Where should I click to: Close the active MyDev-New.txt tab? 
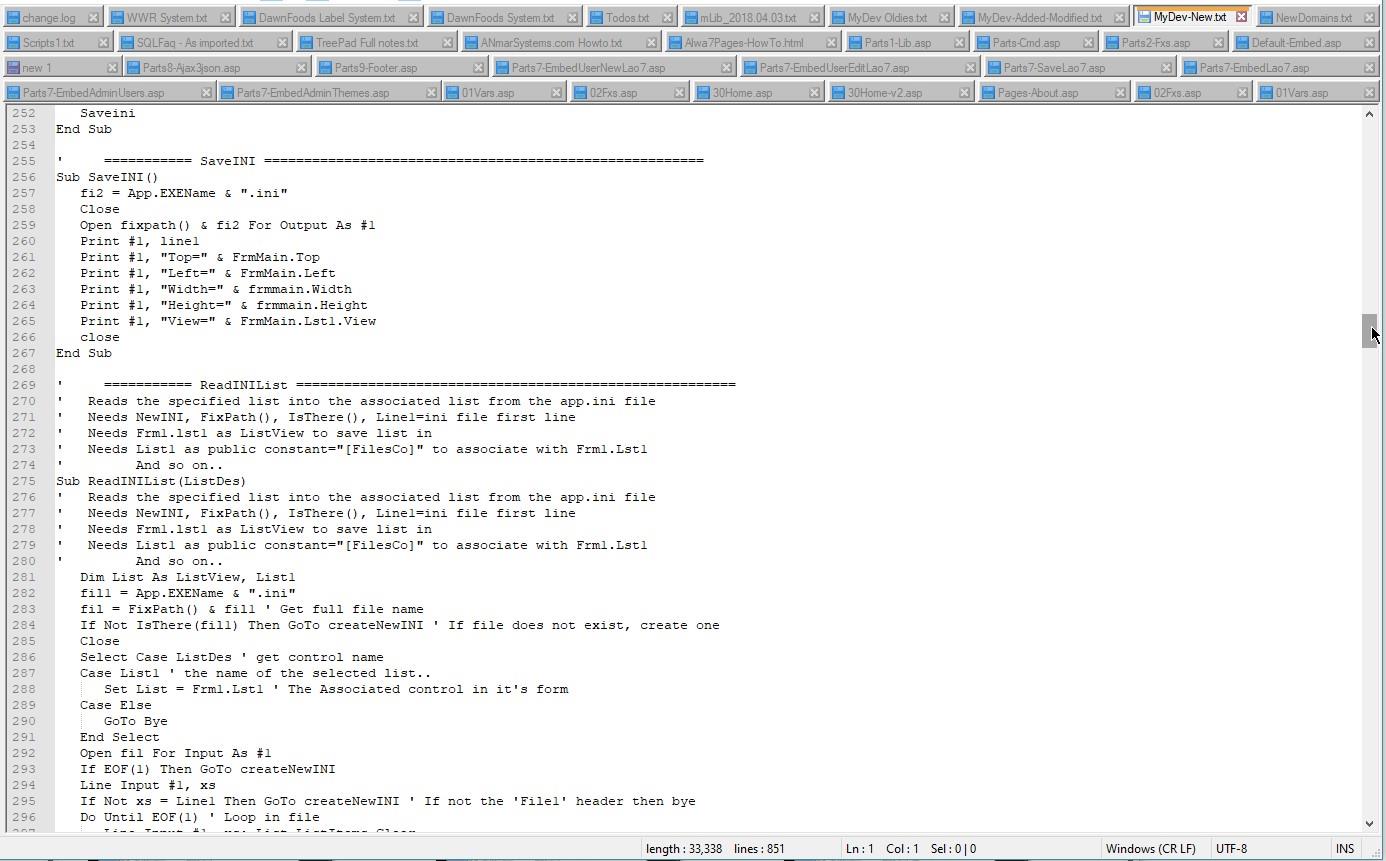point(1241,17)
